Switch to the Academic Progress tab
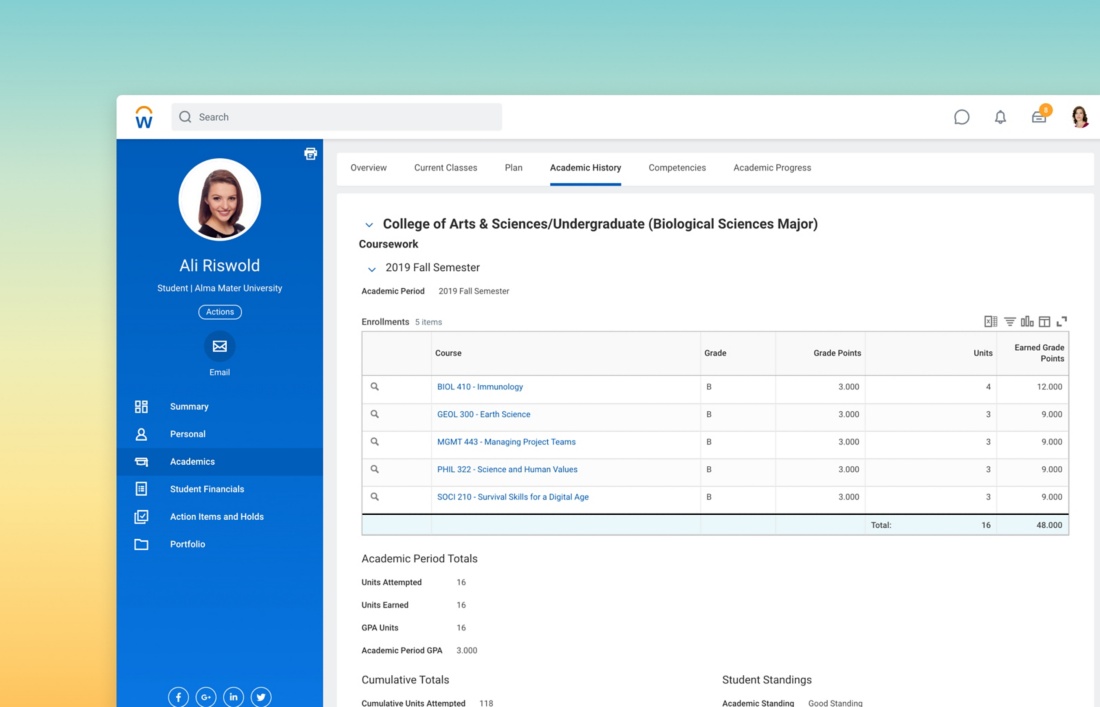This screenshot has height=707, width=1100. click(x=772, y=168)
